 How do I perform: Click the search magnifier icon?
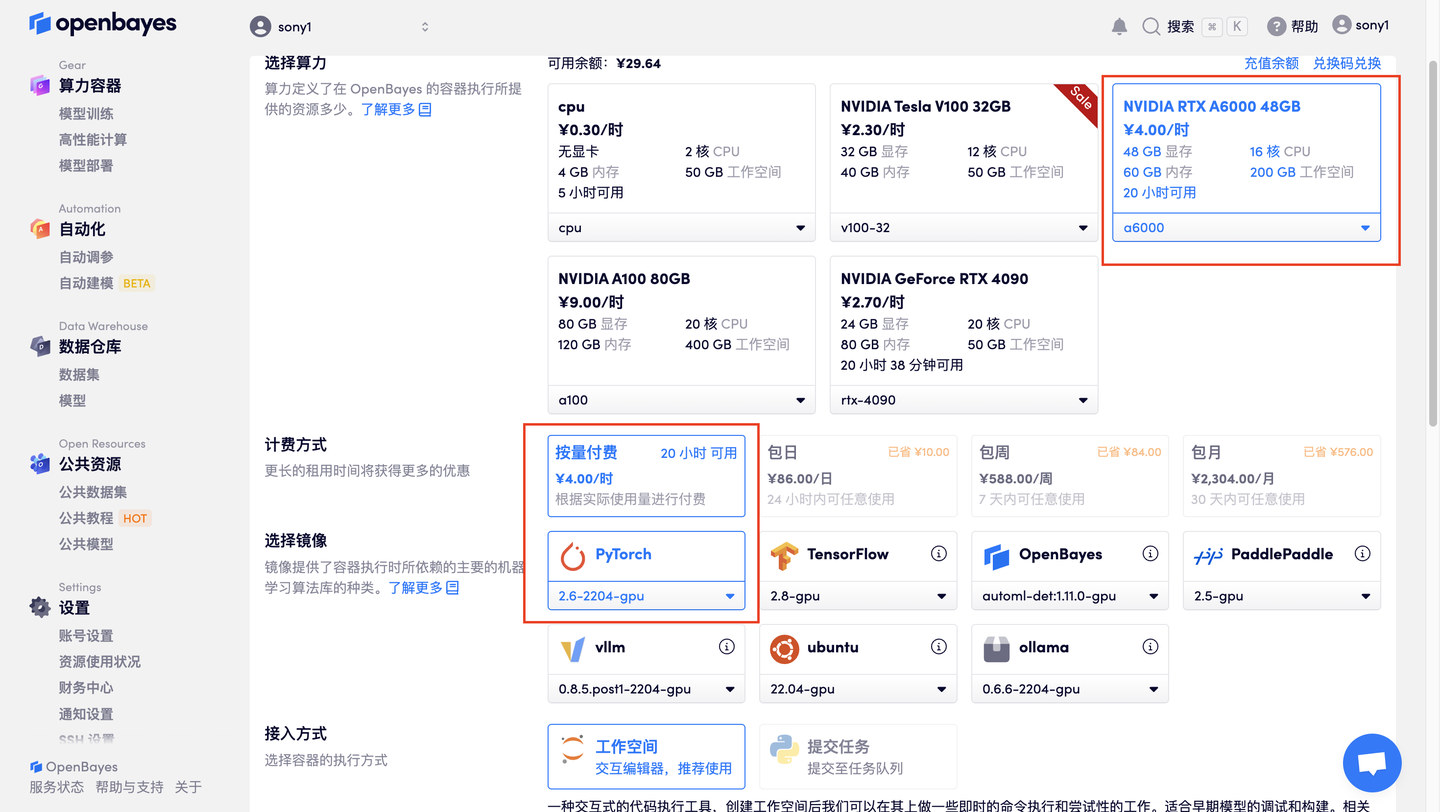(x=1151, y=27)
